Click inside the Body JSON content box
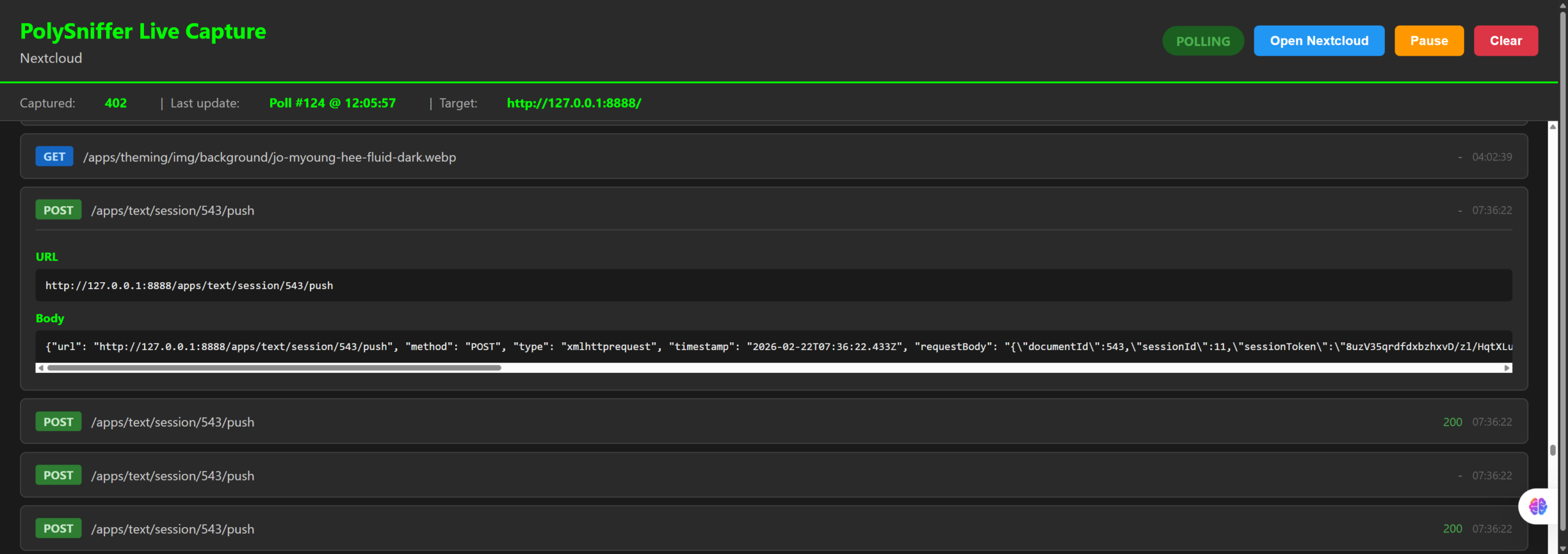This screenshot has width=1568, height=554. [x=551, y=346]
